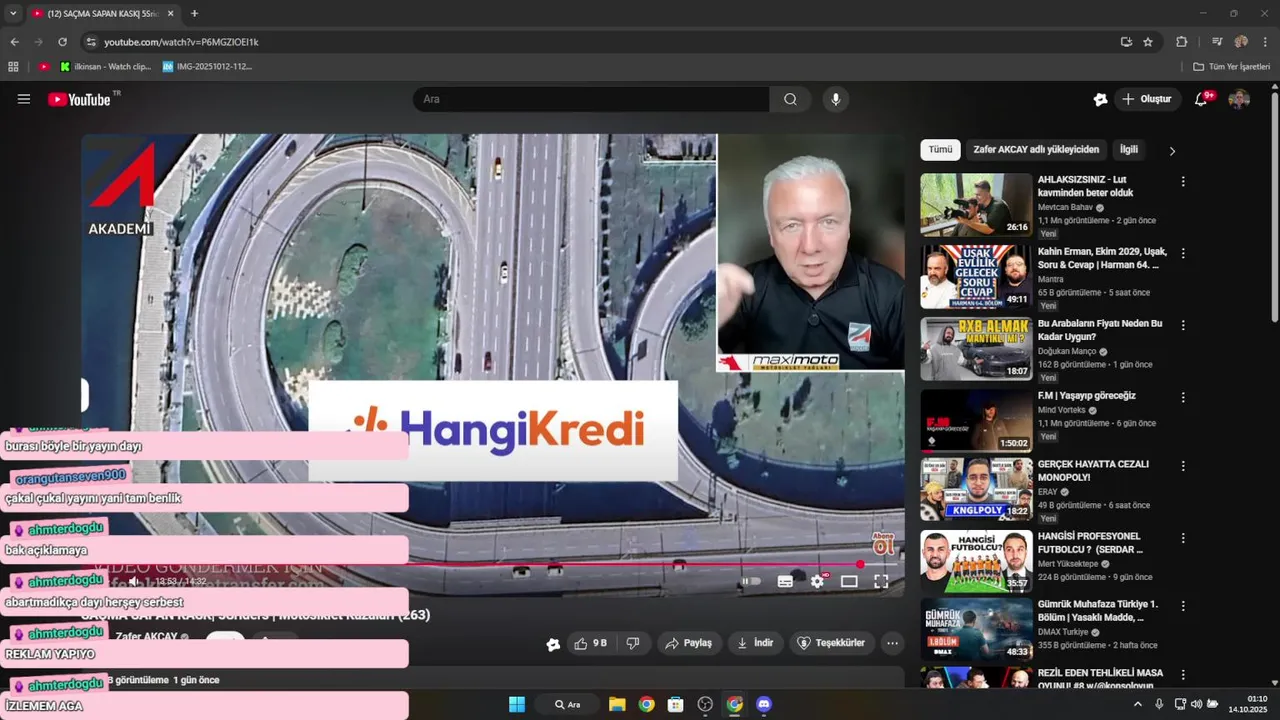Open Gümrük Muhafaza video thumbnail

tap(976, 629)
